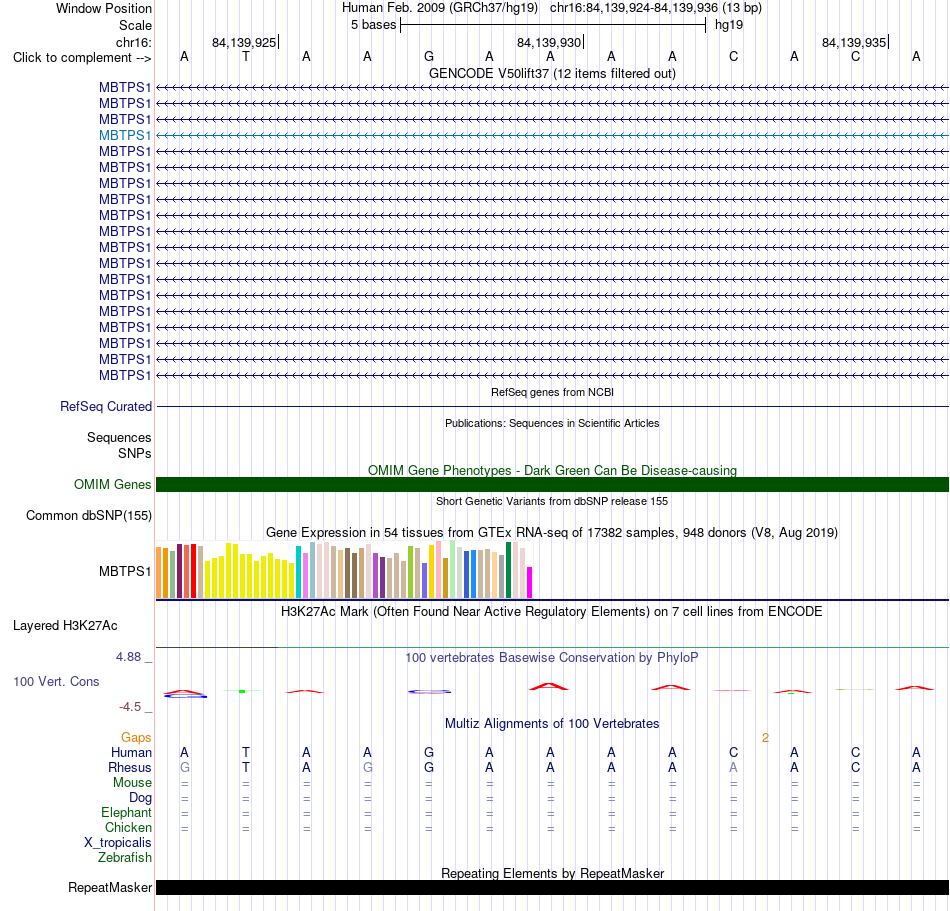This screenshot has height=911, width=950.
Task: Click the T base in the Rhesus row
Action: tap(245, 767)
